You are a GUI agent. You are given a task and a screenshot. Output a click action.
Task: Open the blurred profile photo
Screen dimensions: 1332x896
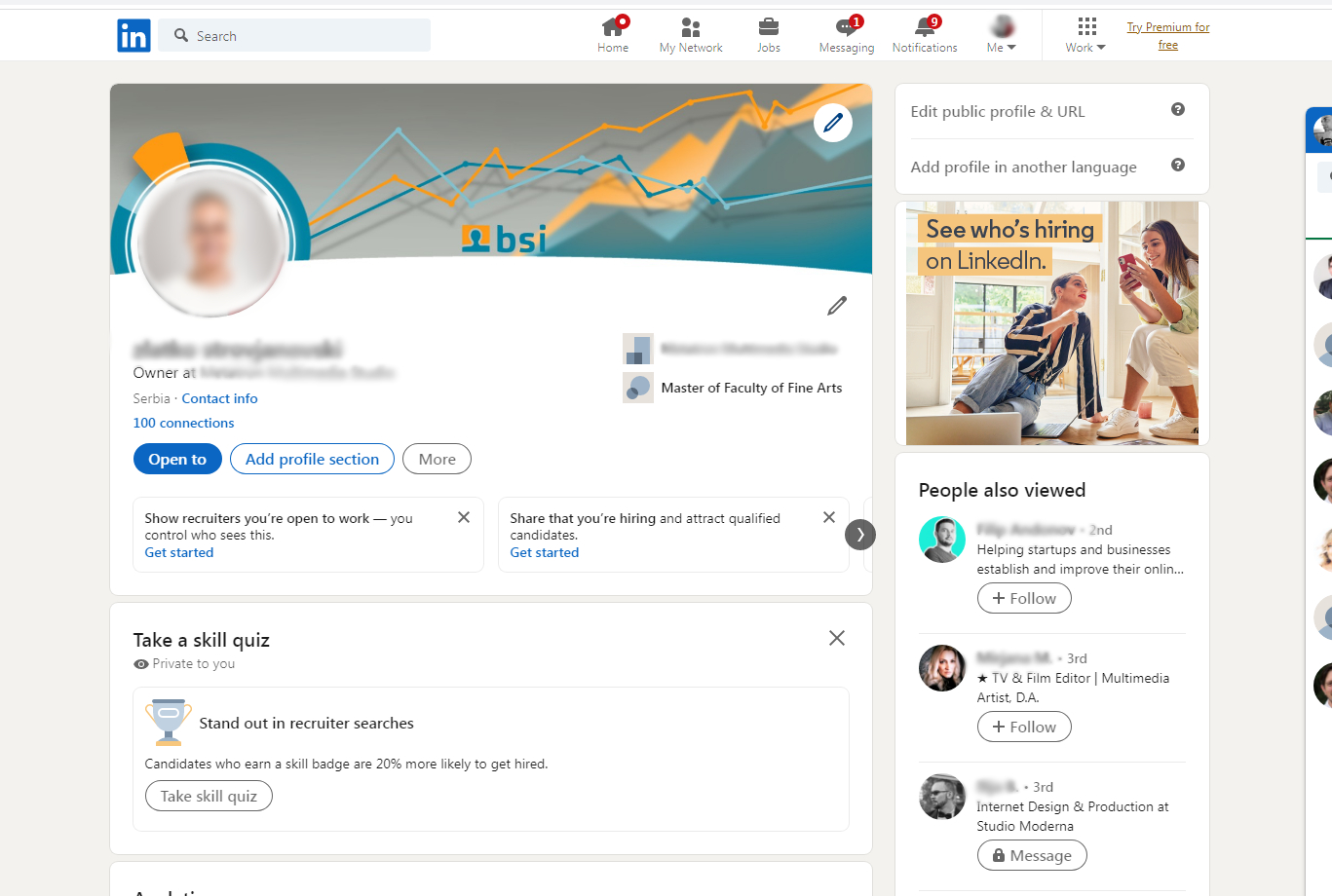[x=211, y=241]
